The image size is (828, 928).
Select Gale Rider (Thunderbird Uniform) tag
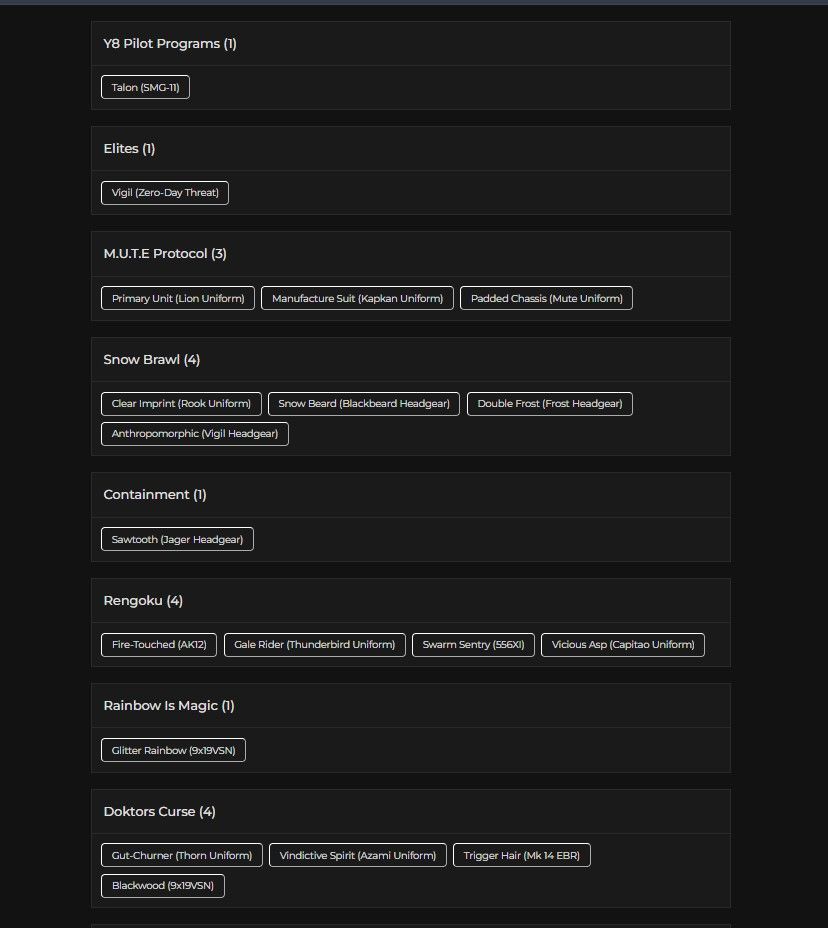tap(314, 645)
